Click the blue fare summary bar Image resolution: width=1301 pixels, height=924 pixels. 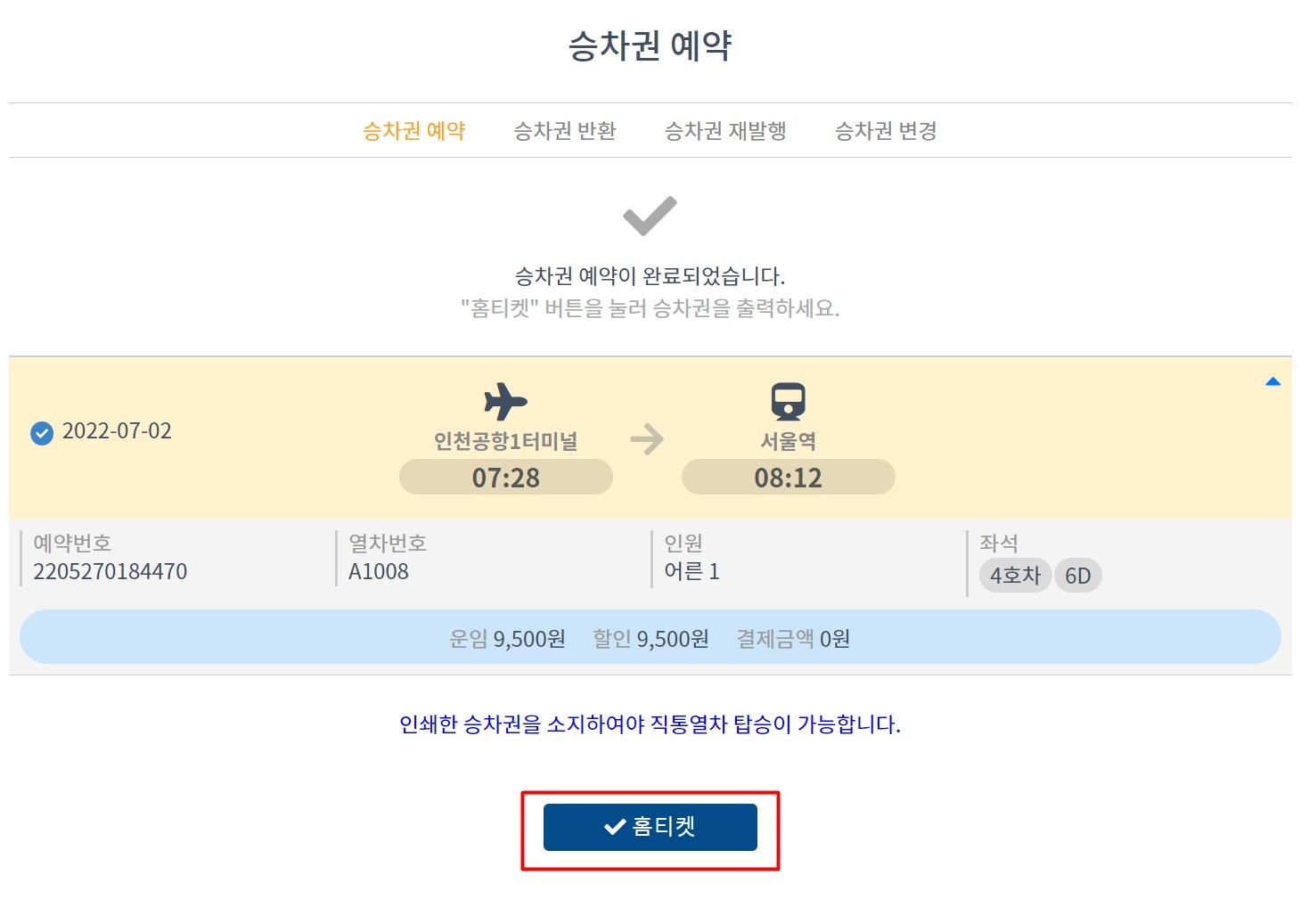(x=650, y=637)
